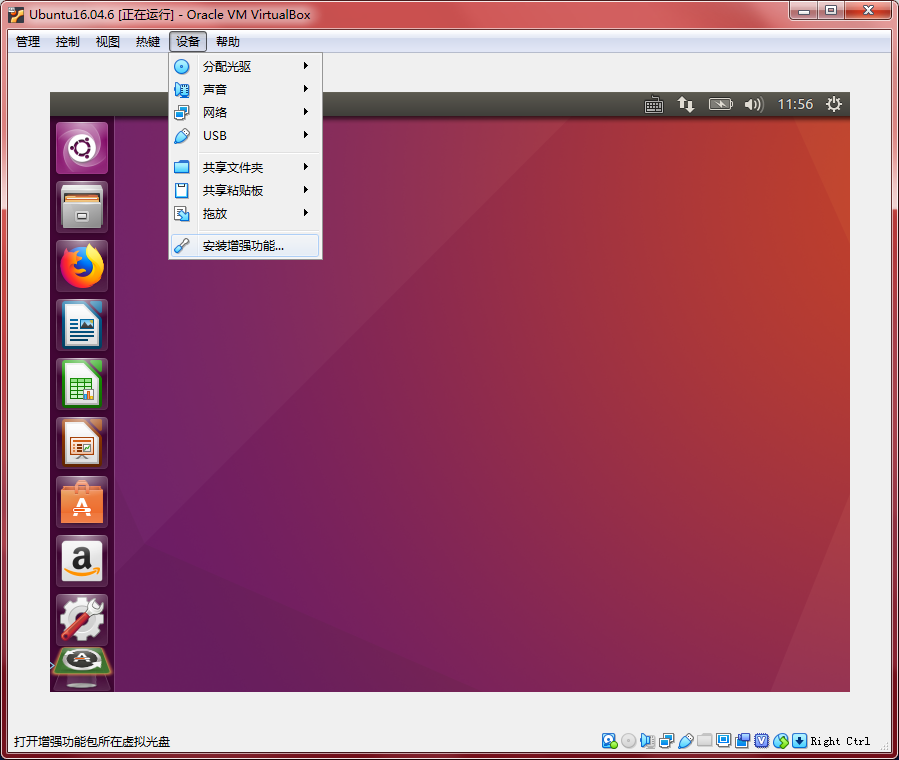Click the drag-and-drop icon beside 拖放

point(182,214)
